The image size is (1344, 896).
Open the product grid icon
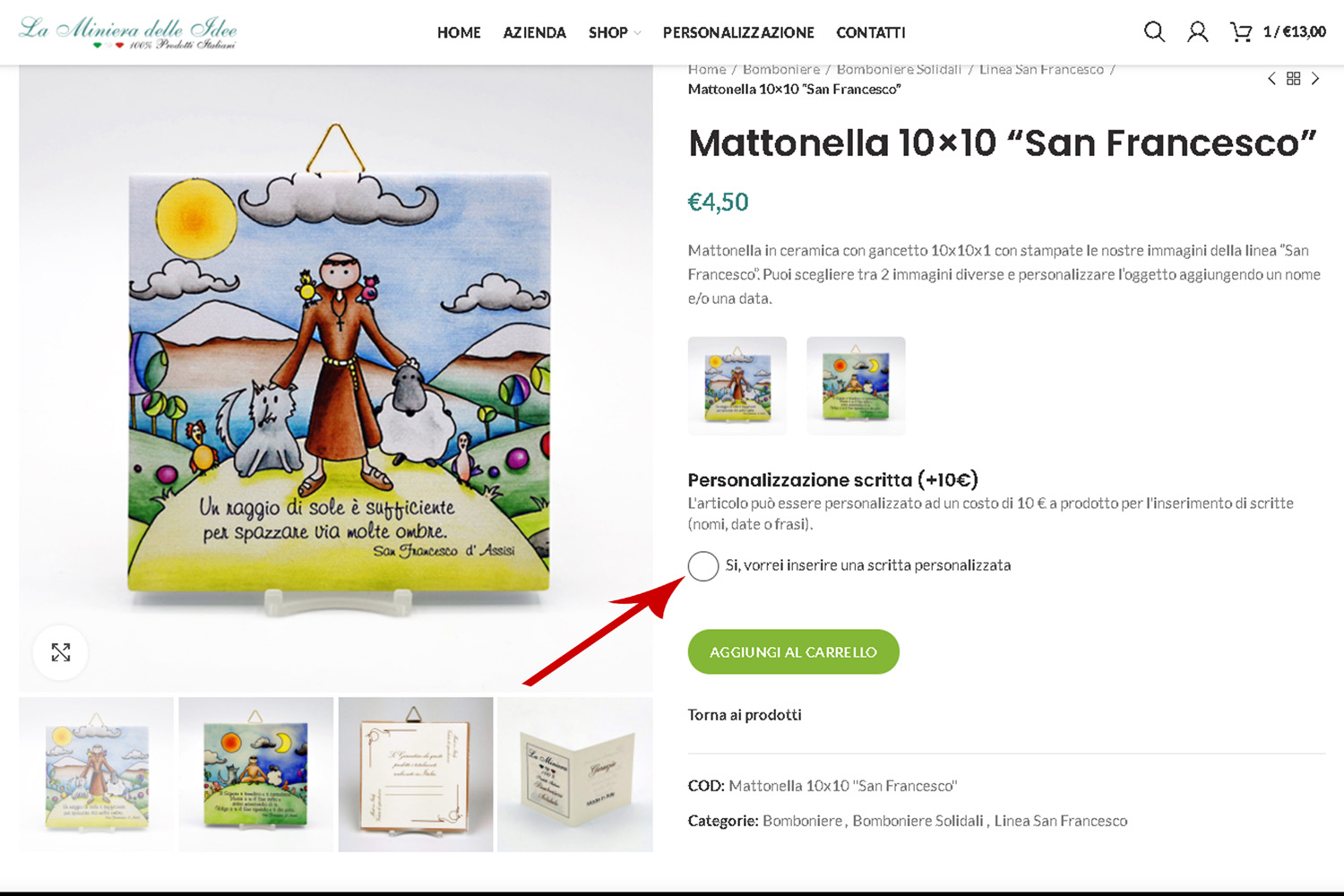1293,79
